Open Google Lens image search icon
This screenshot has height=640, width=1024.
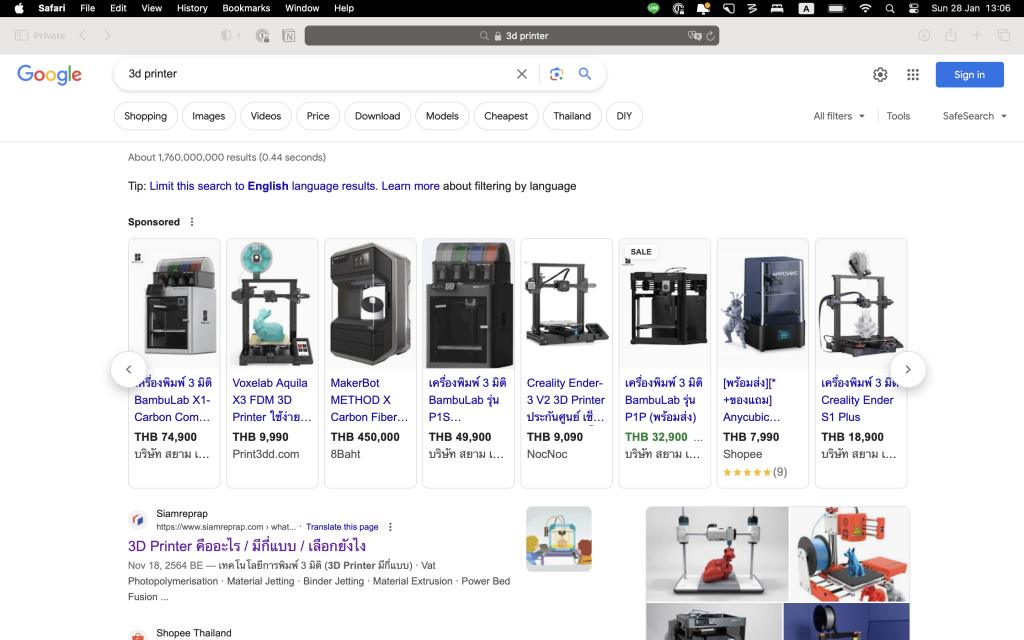(556, 74)
